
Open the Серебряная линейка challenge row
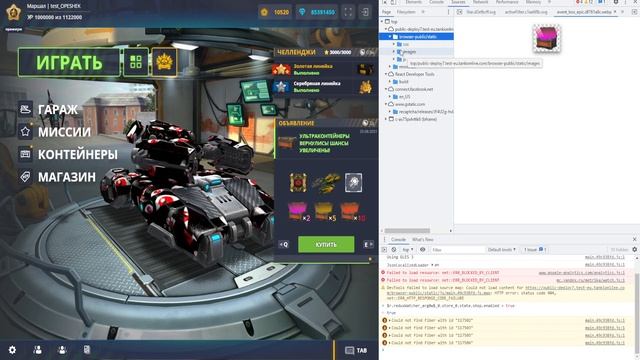pyautogui.click(x=325, y=87)
